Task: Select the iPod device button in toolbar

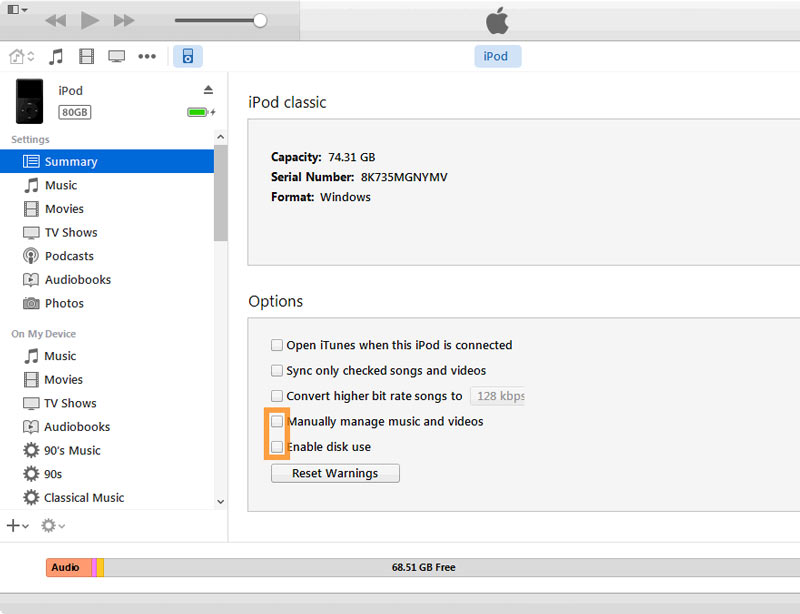Action: click(x=188, y=56)
